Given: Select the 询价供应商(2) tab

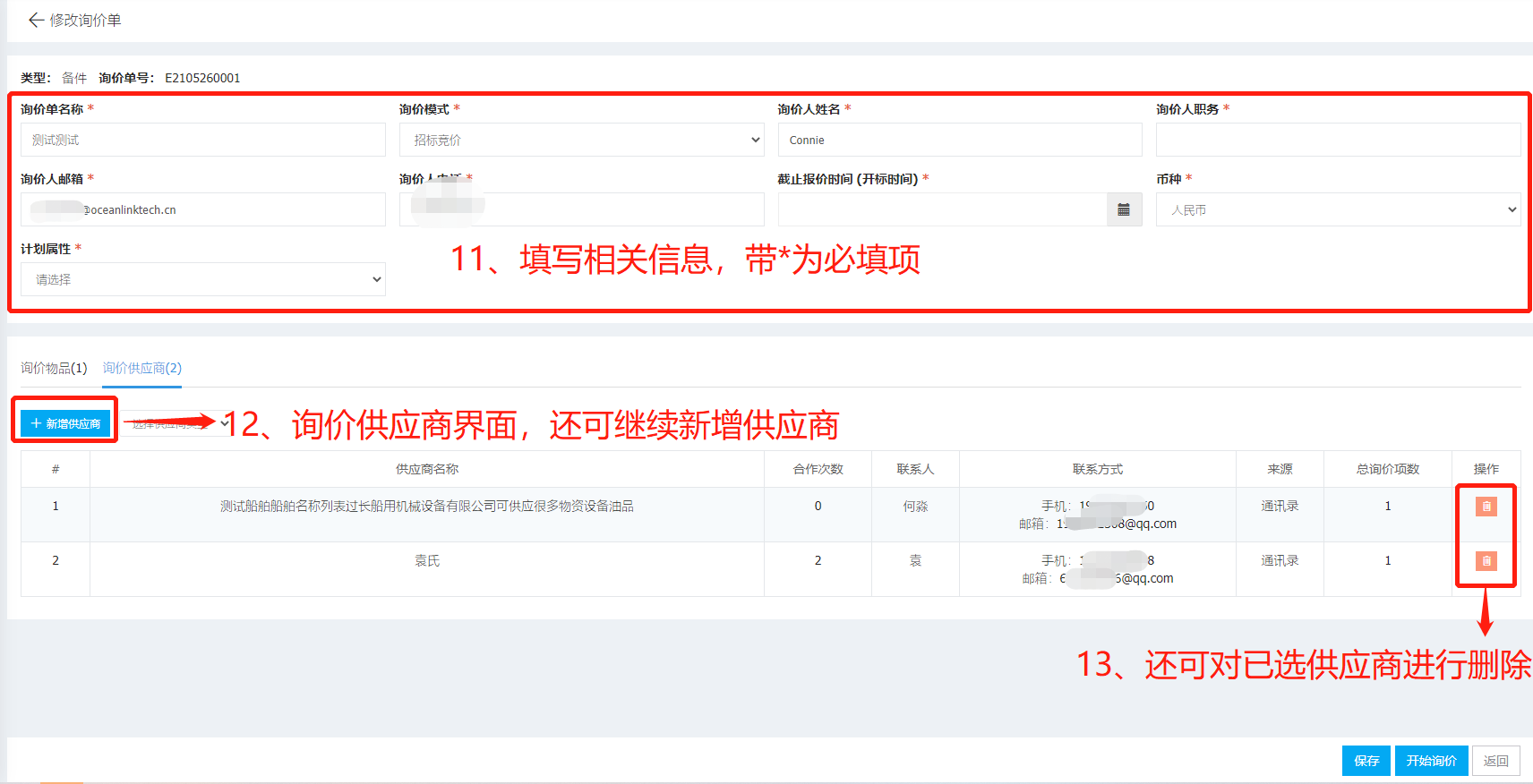Looking at the screenshot, I should [141, 368].
